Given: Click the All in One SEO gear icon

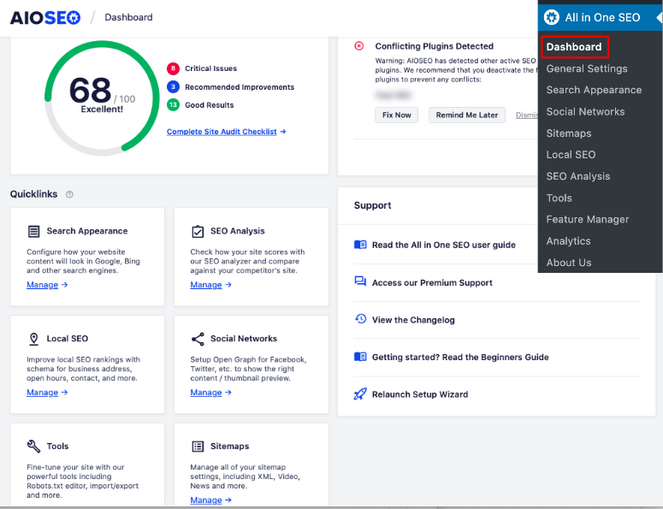Looking at the screenshot, I should [551, 17].
